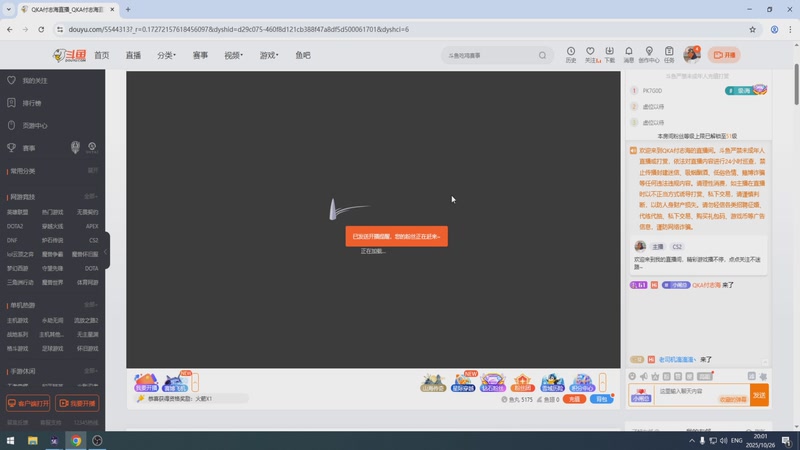Go to 首页 in top navigation

coord(102,55)
